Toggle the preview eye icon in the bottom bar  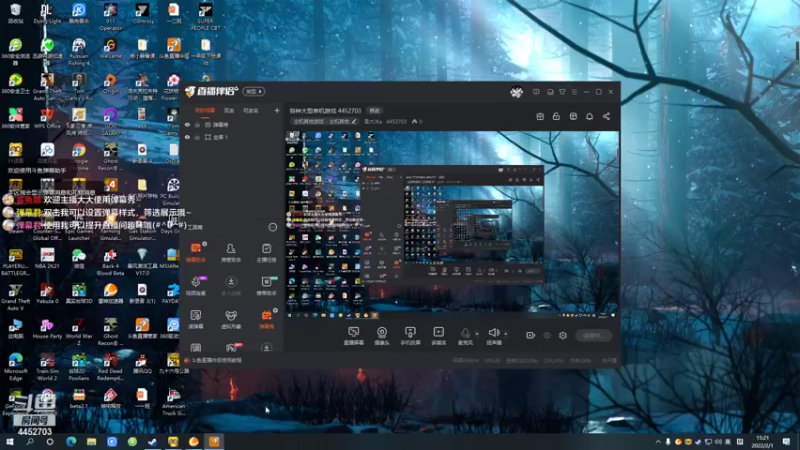pos(547,335)
